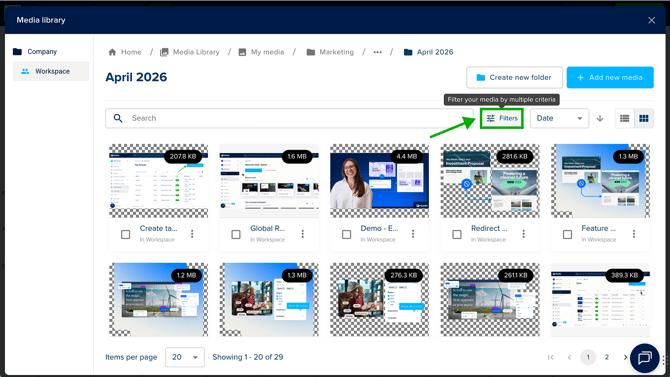Open the Filters panel

click(502, 118)
